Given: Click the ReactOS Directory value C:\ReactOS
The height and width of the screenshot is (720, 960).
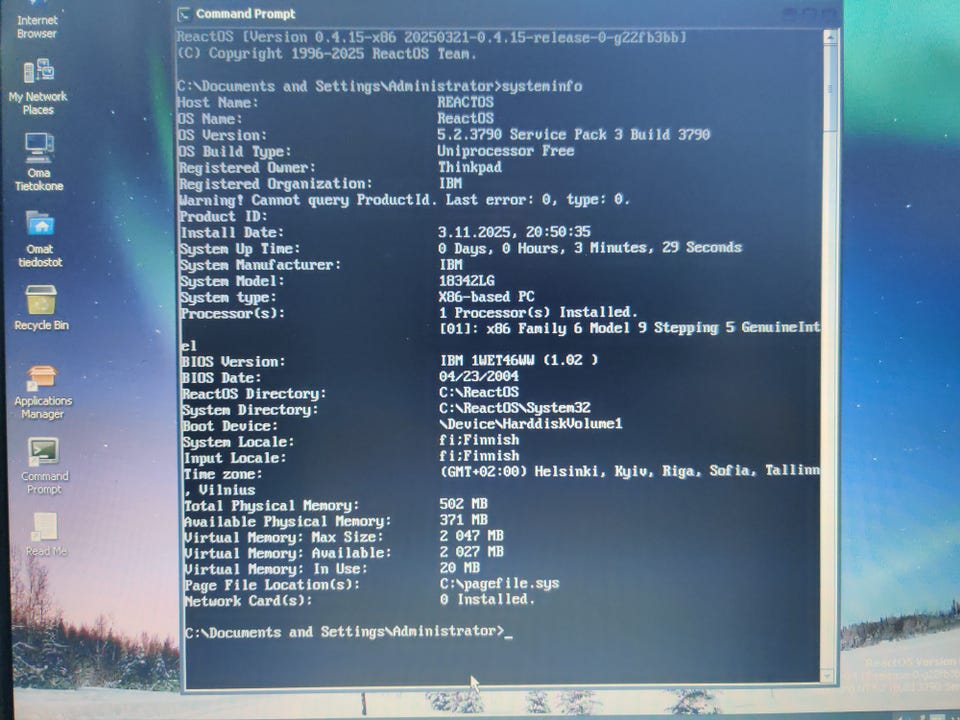Looking at the screenshot, I should (x=479, y=392).
